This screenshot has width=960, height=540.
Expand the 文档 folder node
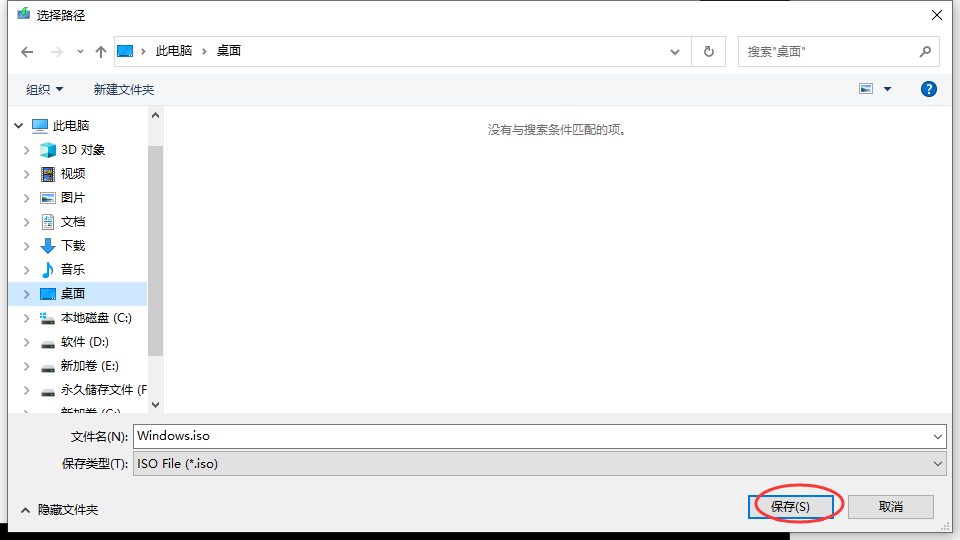pyautogui.click(x=26, y=222)
